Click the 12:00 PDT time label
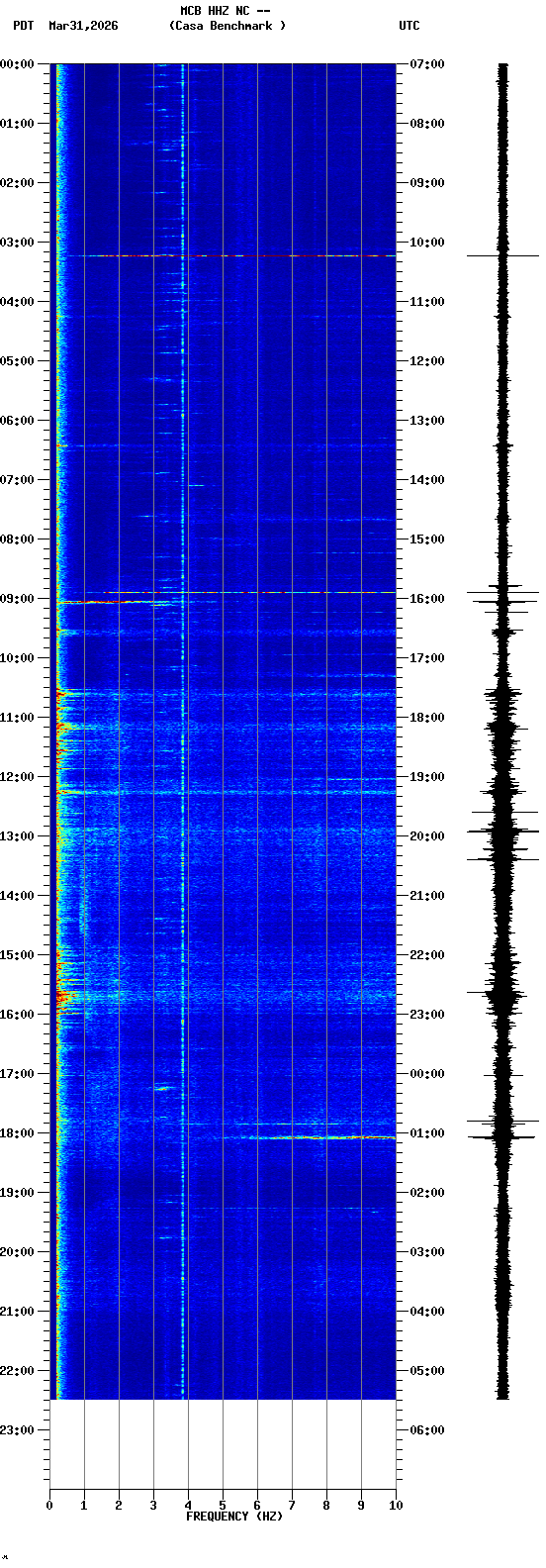This screenshot has width=546, height=1568. (18, 777)
